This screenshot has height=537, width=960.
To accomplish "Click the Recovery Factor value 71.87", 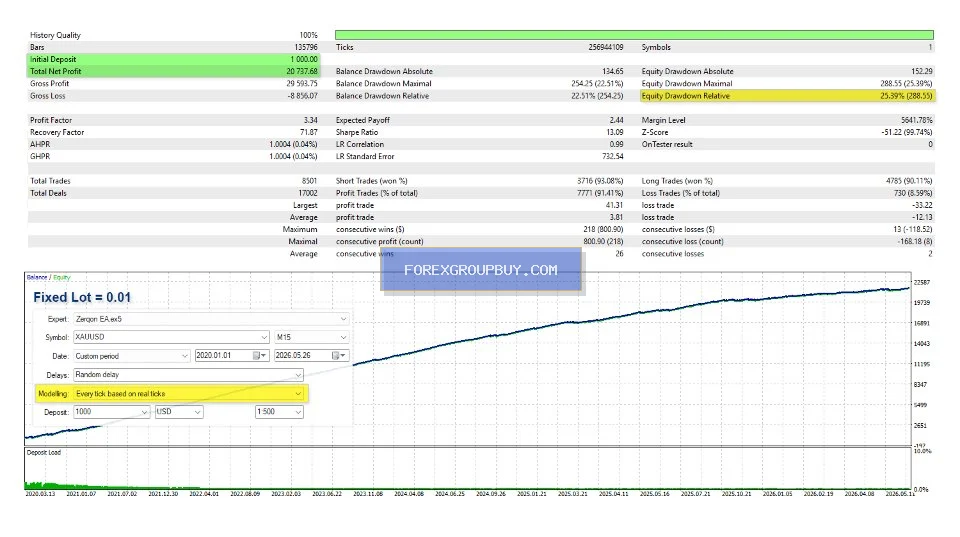I will (x=309, y=132).
